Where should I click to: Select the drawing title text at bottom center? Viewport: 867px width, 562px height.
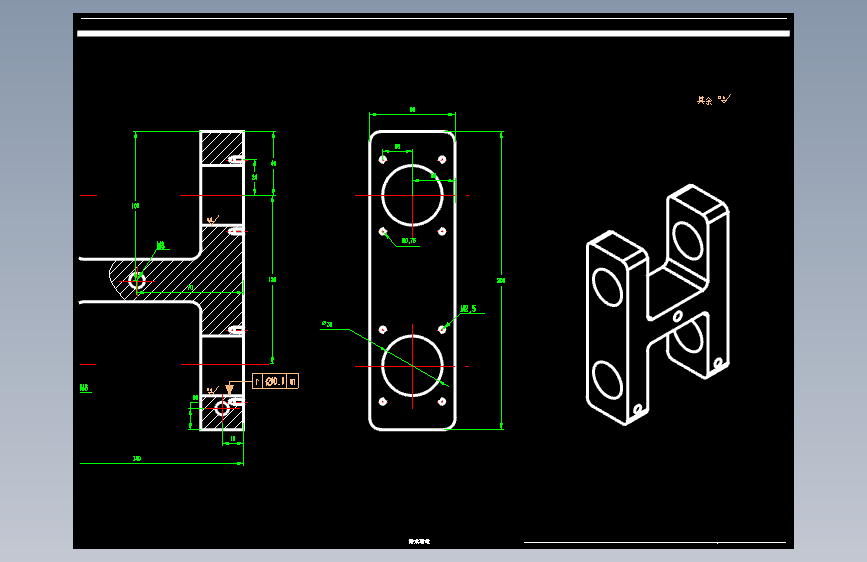point(419,542)
